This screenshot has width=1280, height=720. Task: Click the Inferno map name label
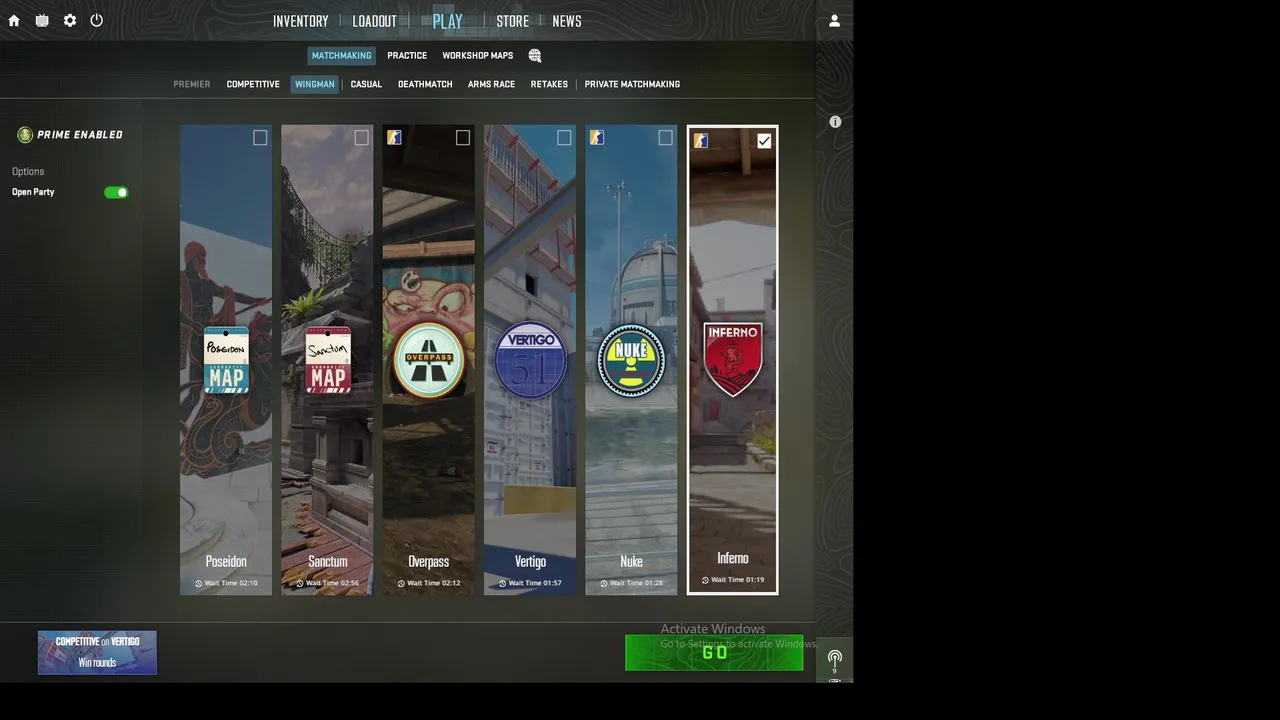tap(732, 558)
